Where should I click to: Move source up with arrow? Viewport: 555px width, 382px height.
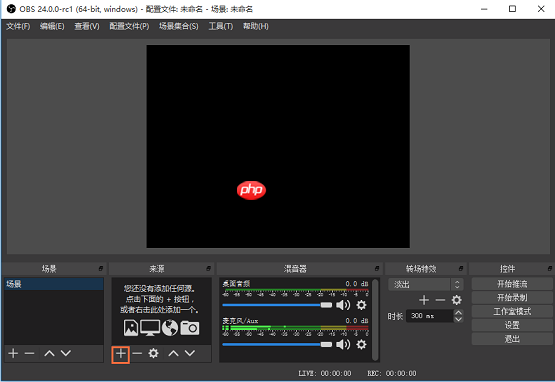173,353
